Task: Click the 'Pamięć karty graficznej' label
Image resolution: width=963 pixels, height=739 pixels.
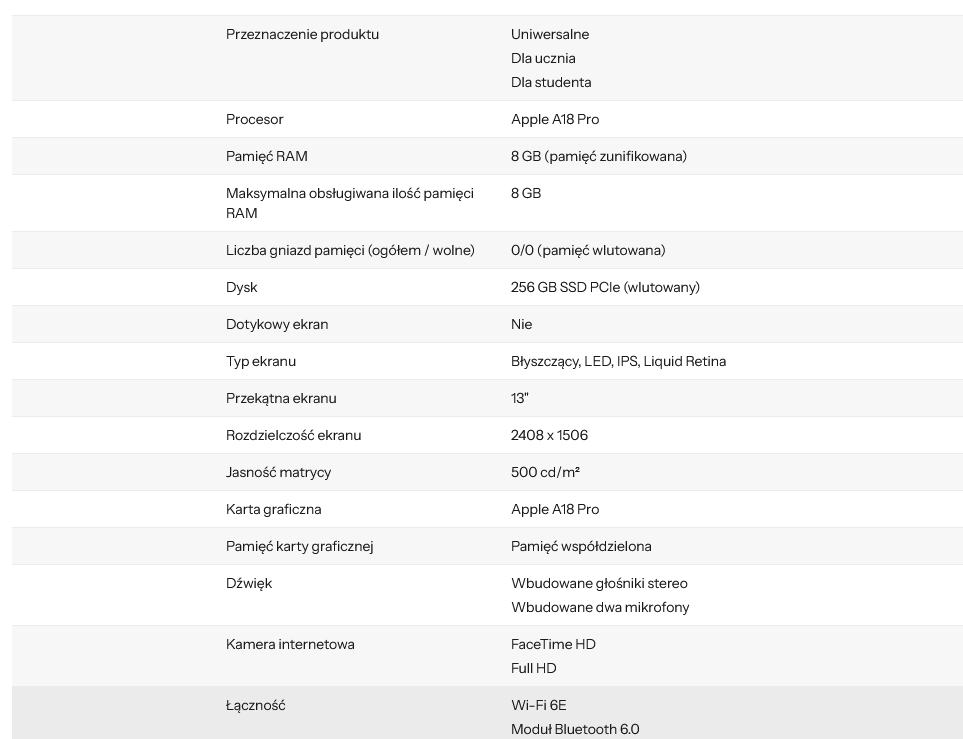Action: click(x=300, y=546)
